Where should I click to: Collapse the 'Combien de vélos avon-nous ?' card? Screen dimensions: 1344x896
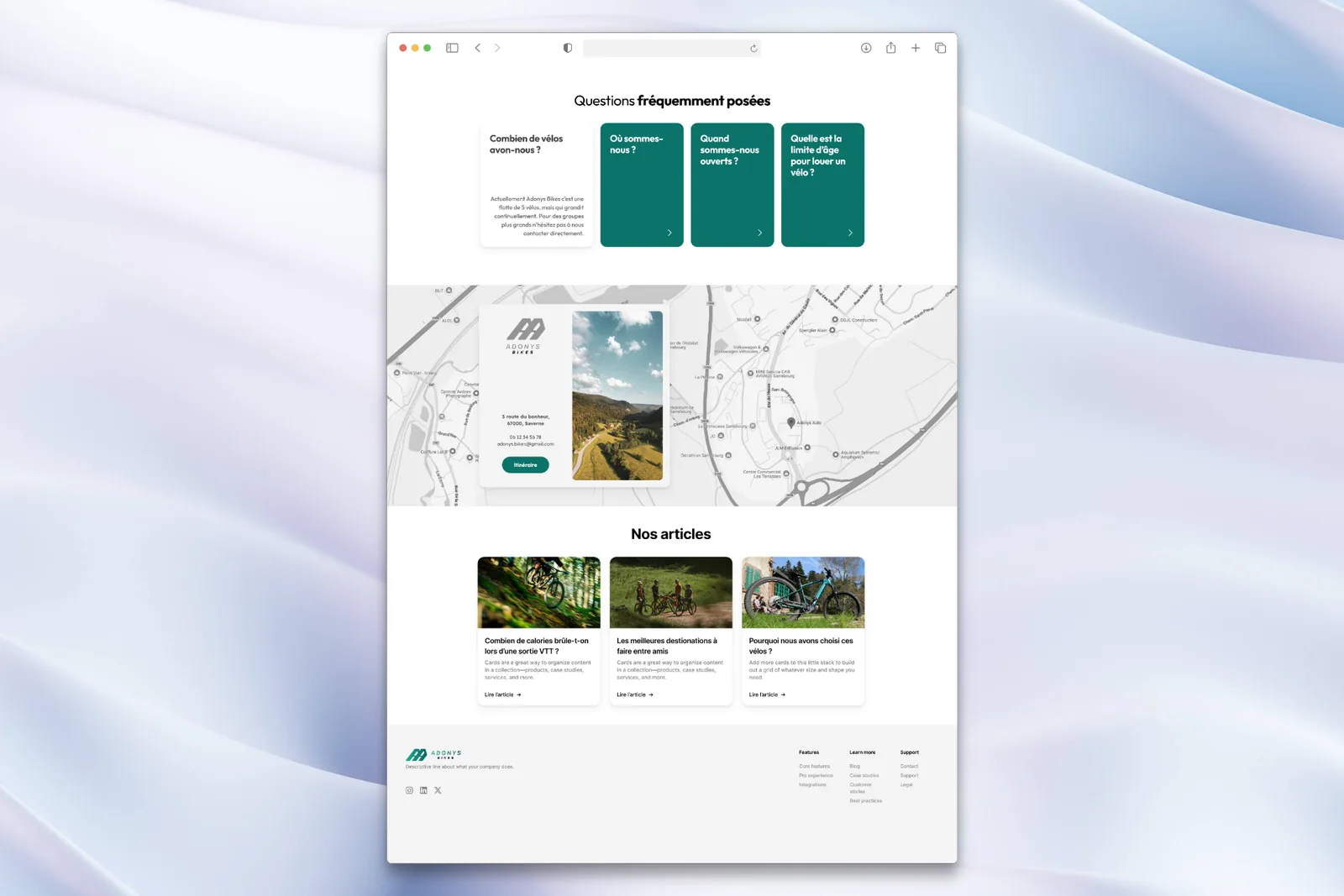[537, 185]
